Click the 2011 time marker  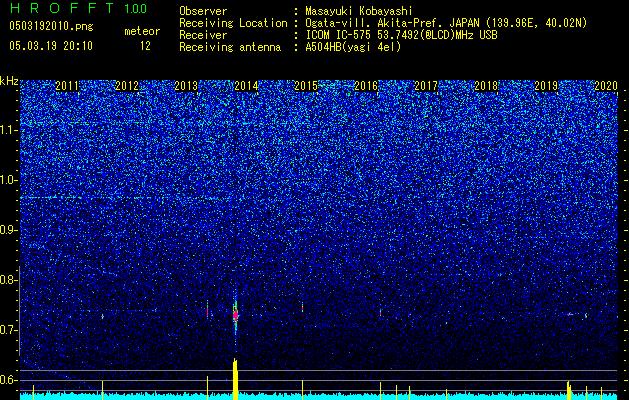[x=67, y=86]
